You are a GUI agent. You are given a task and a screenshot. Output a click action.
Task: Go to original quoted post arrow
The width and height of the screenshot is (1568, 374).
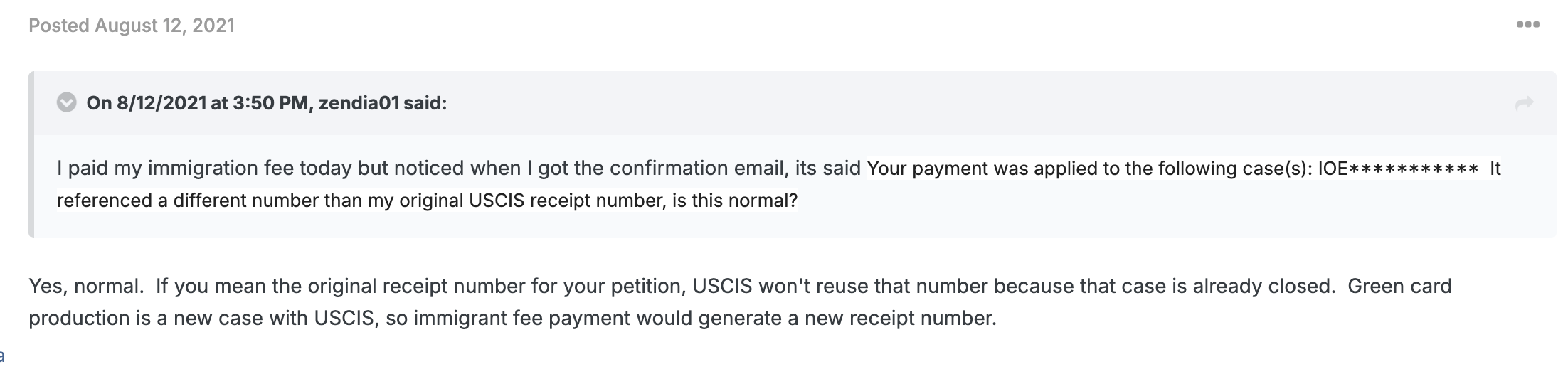(1524, 105)
